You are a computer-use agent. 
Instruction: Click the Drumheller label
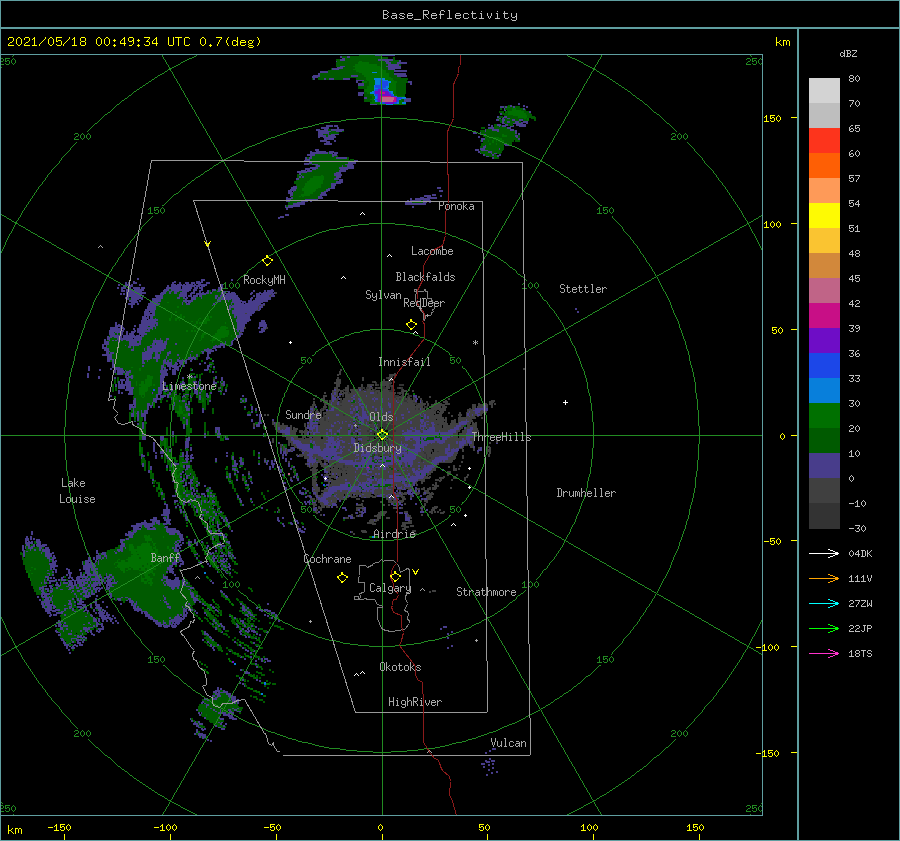[x=586, y=493]
